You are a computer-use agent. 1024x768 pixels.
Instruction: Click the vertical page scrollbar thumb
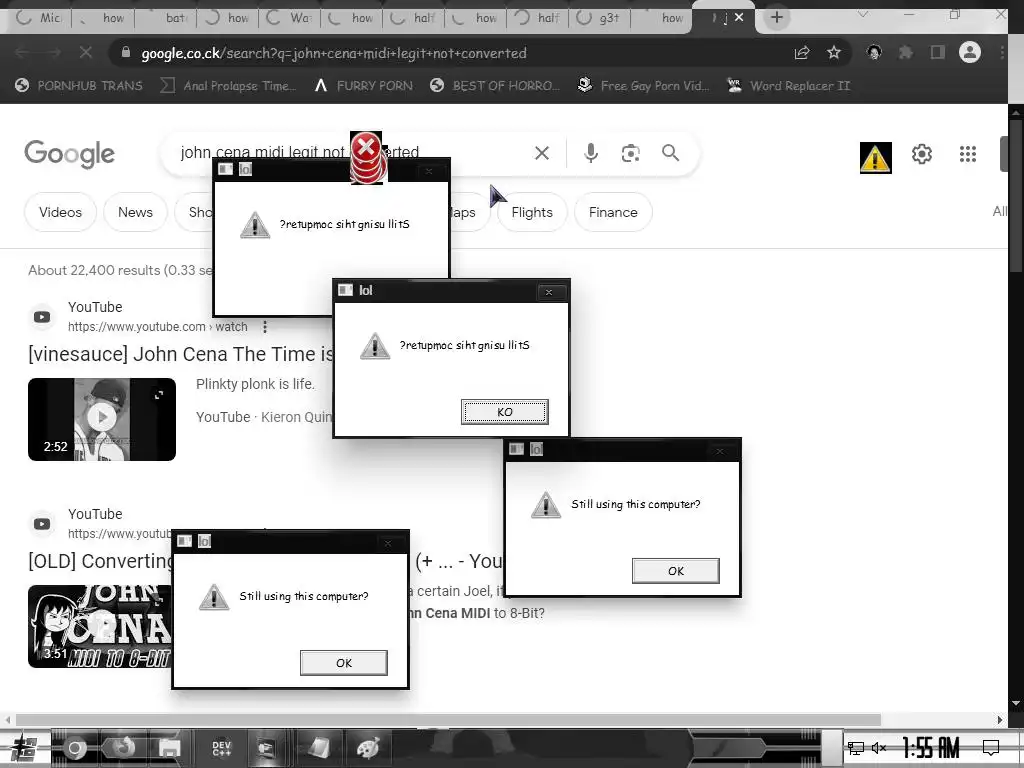coord(1016,196)
